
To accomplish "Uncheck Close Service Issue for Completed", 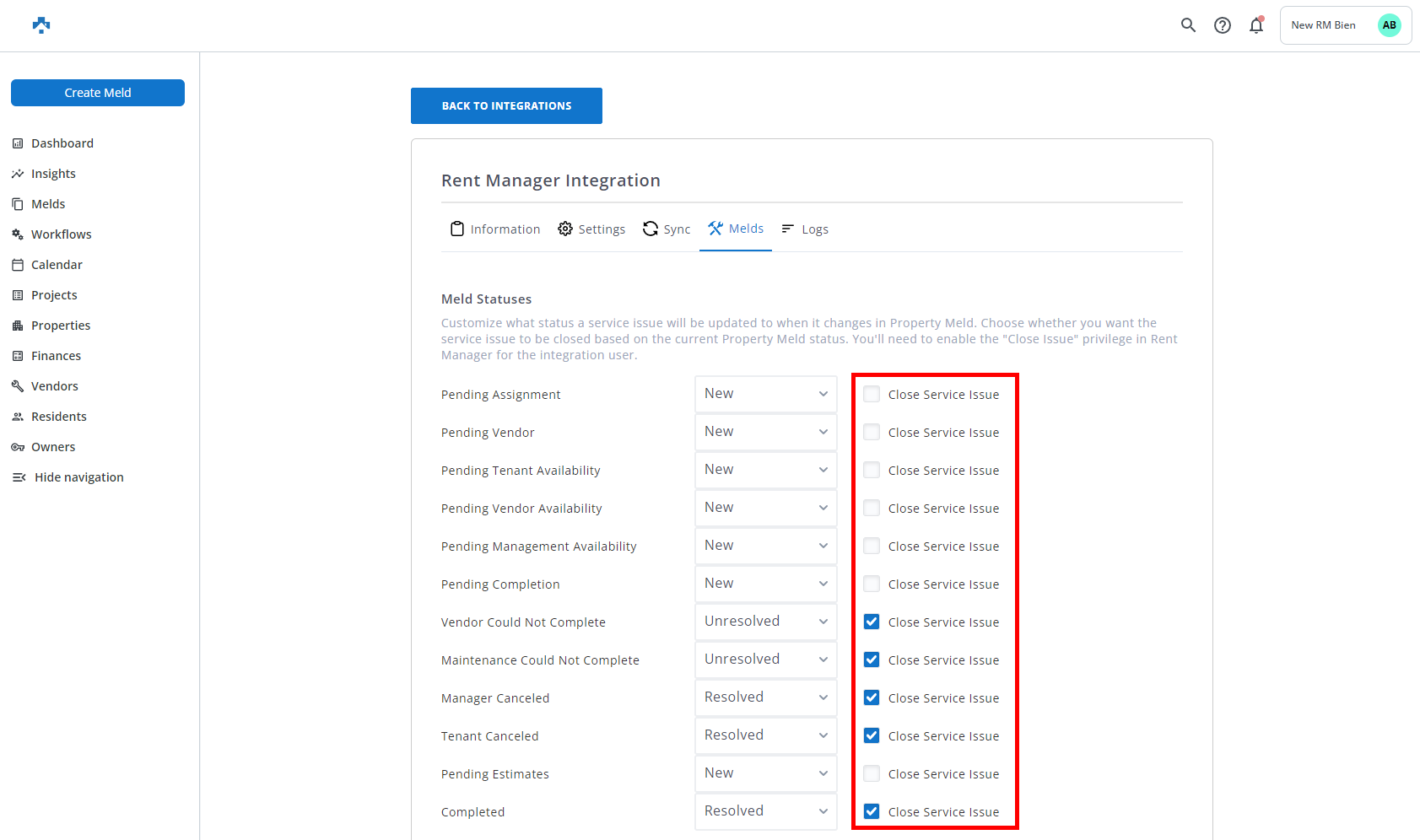I will [x=872, y=811].
